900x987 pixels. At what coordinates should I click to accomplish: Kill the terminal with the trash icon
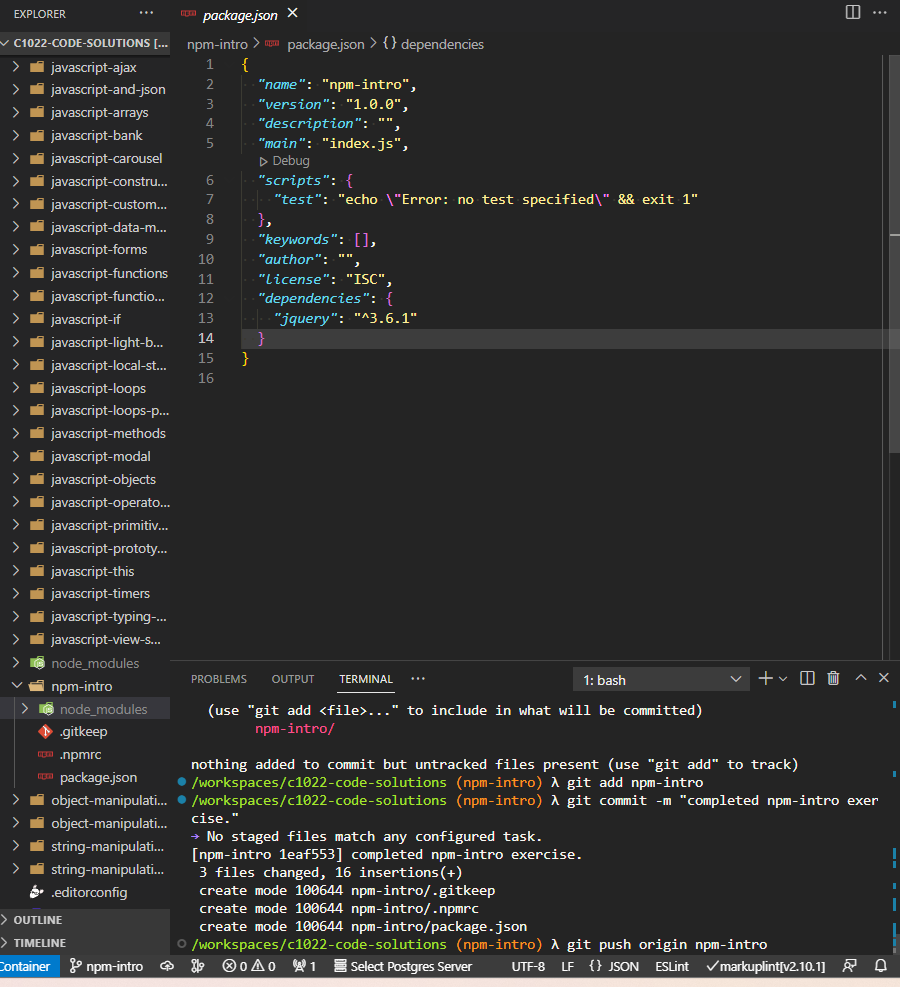(x=833, y=679)
